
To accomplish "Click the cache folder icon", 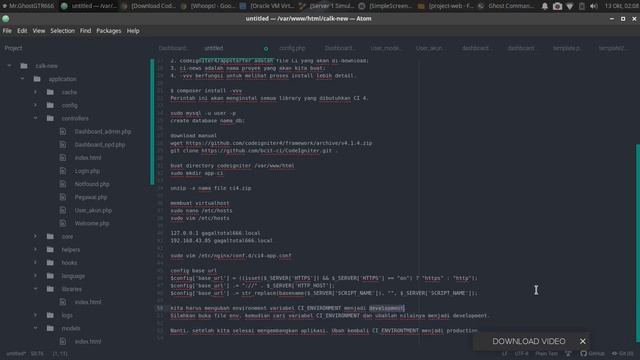I will coord(50,92).
